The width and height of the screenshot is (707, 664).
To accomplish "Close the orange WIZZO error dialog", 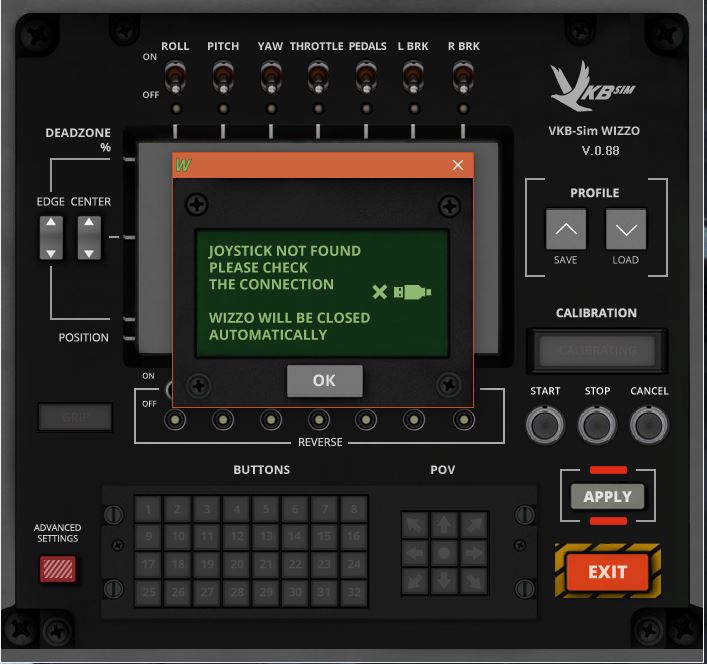I will (458, 165).
